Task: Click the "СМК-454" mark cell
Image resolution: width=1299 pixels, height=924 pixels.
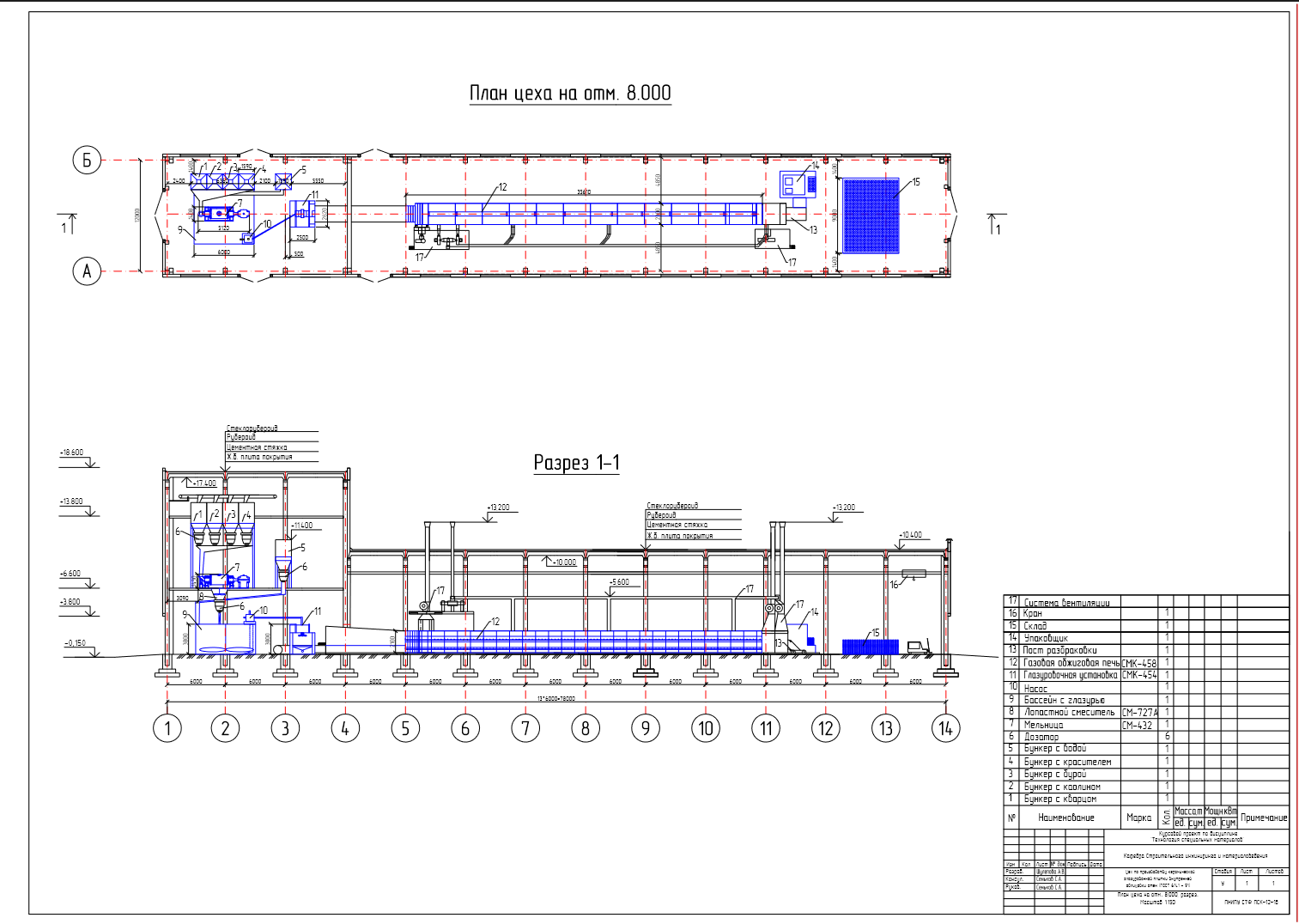Action: pyautogui.click(x=1139, y=675)
